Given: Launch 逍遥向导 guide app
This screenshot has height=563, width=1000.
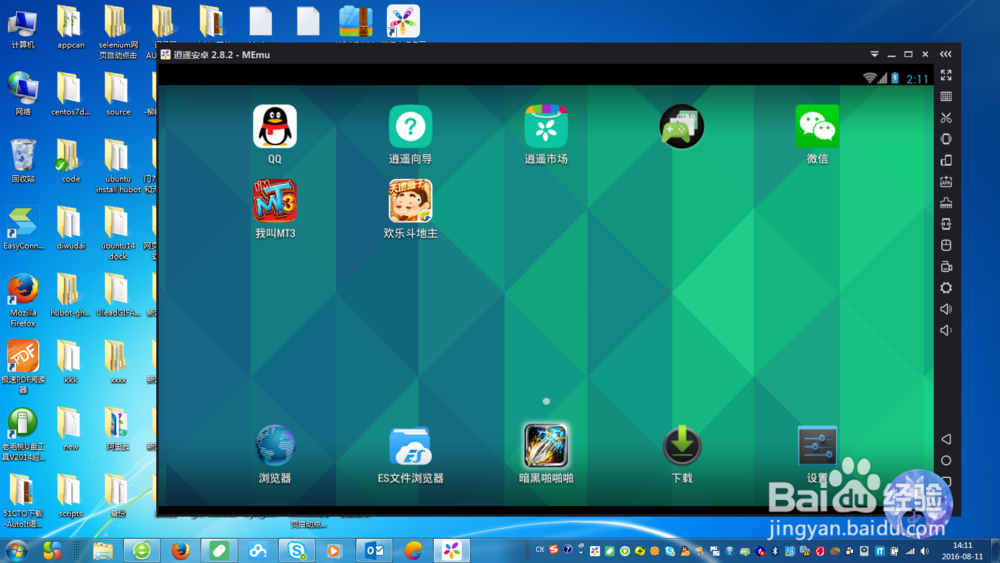Looking at the screenshot, I should click(410, 127).
